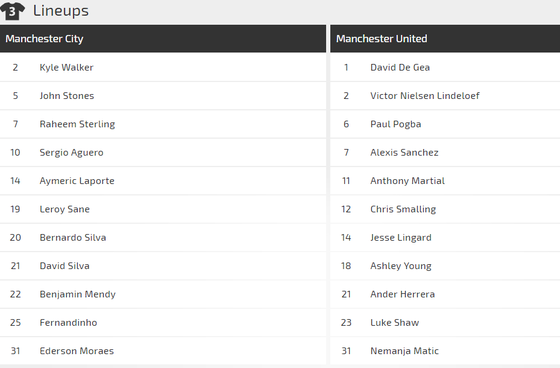
Task: Click on Anthony Martial's name
Action: click(408, 181)
